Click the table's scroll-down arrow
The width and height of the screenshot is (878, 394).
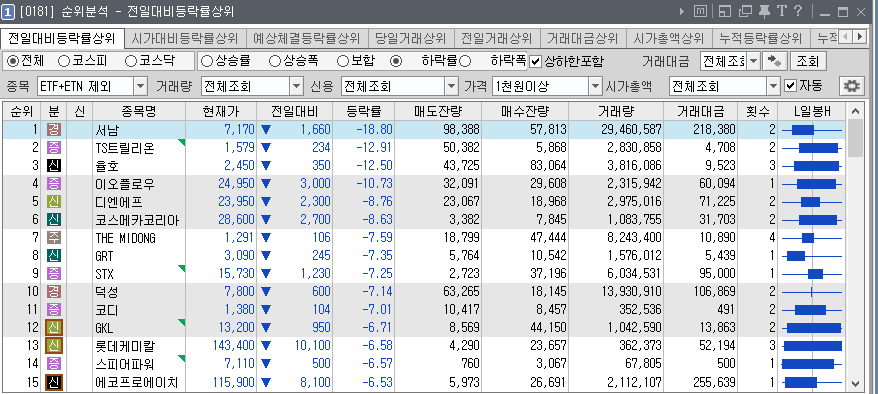(x=855, y=383)
